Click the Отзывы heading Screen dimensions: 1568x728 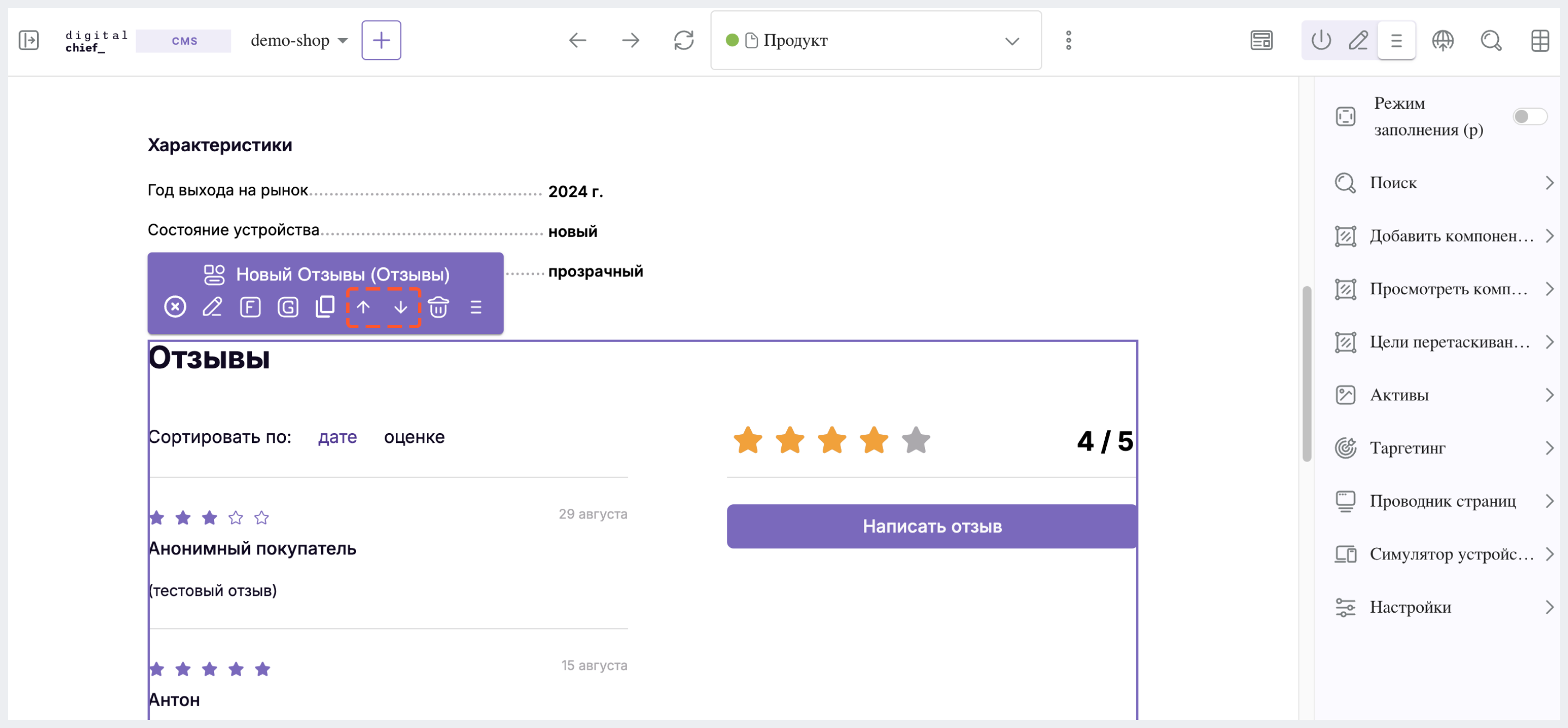(209, 357)
